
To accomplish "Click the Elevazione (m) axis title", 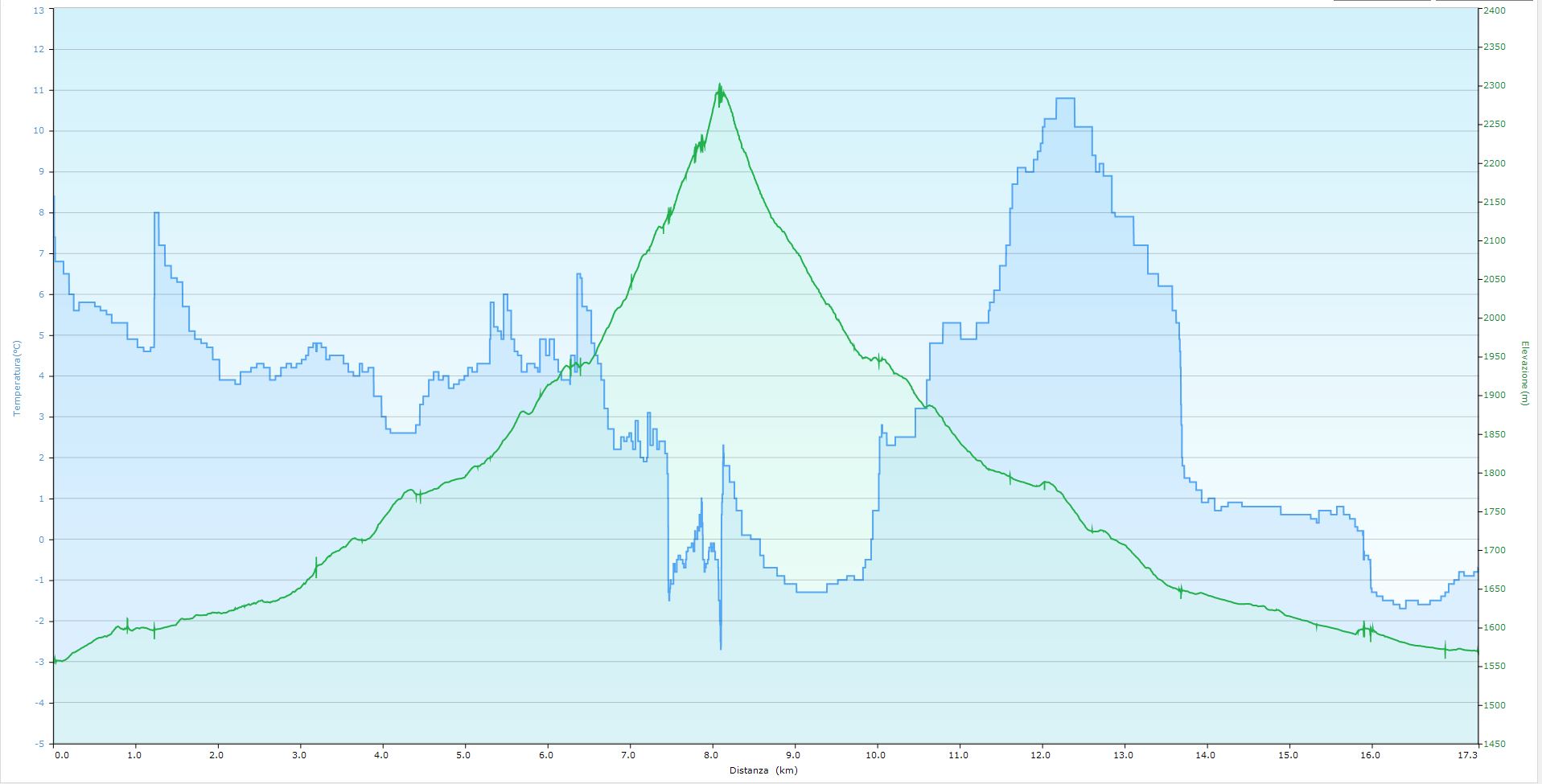I will 1524,372.
